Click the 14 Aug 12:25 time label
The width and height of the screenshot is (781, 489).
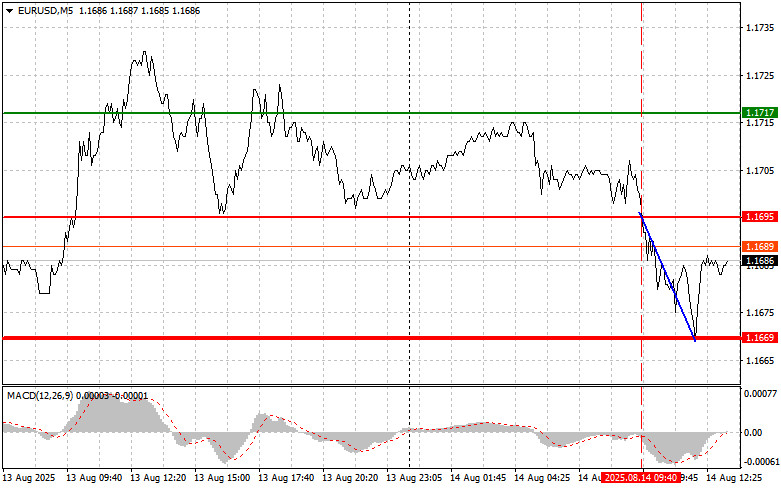[x=734, y=478]
